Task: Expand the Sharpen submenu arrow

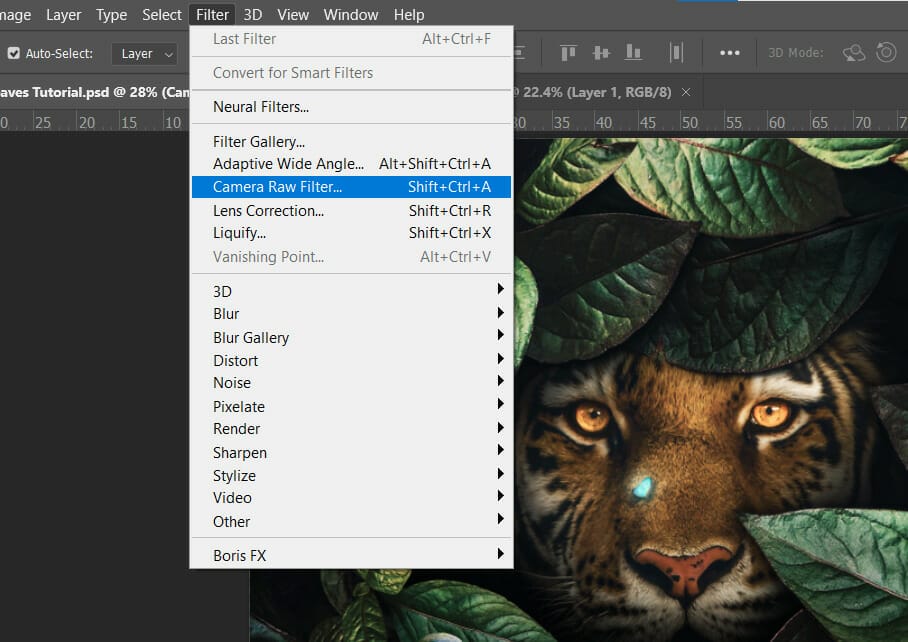Action: tap(500, 452)
